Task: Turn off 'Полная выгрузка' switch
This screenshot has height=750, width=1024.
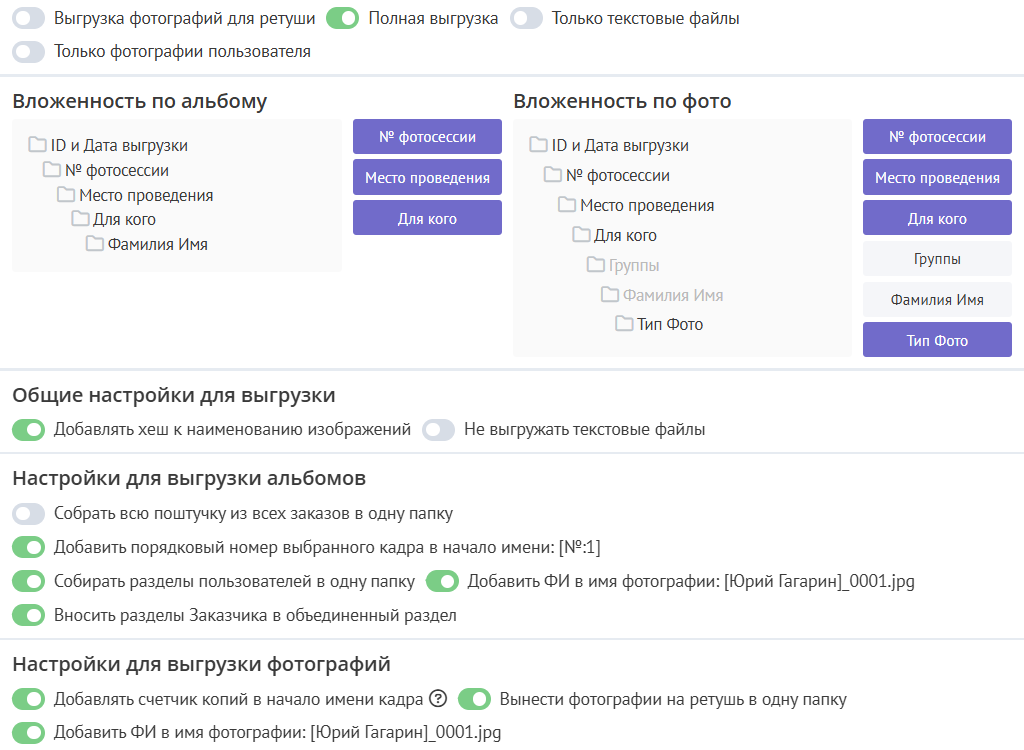Action: (343, 18)
